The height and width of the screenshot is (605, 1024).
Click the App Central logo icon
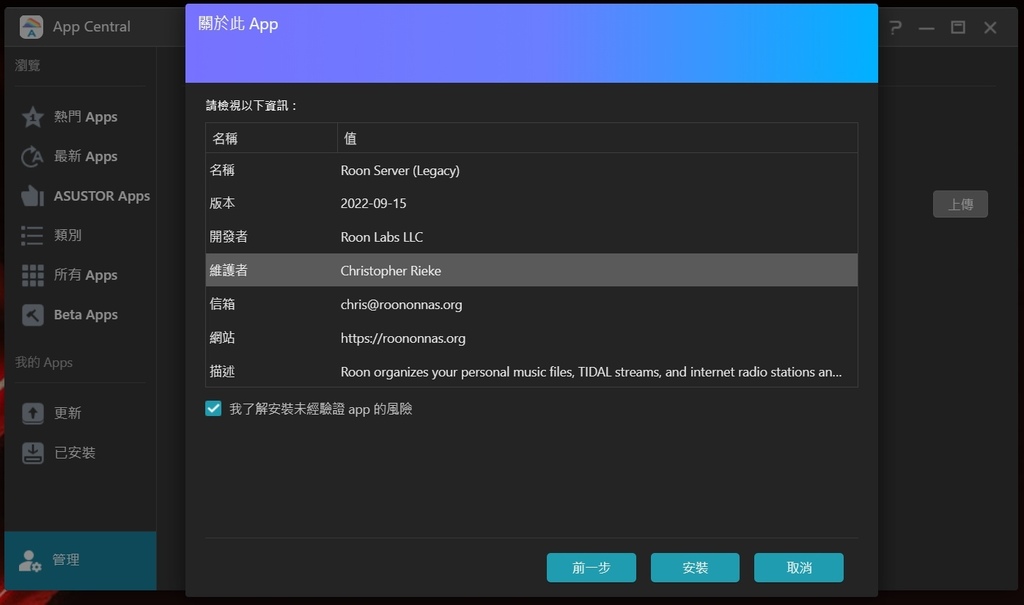point(31,27)
